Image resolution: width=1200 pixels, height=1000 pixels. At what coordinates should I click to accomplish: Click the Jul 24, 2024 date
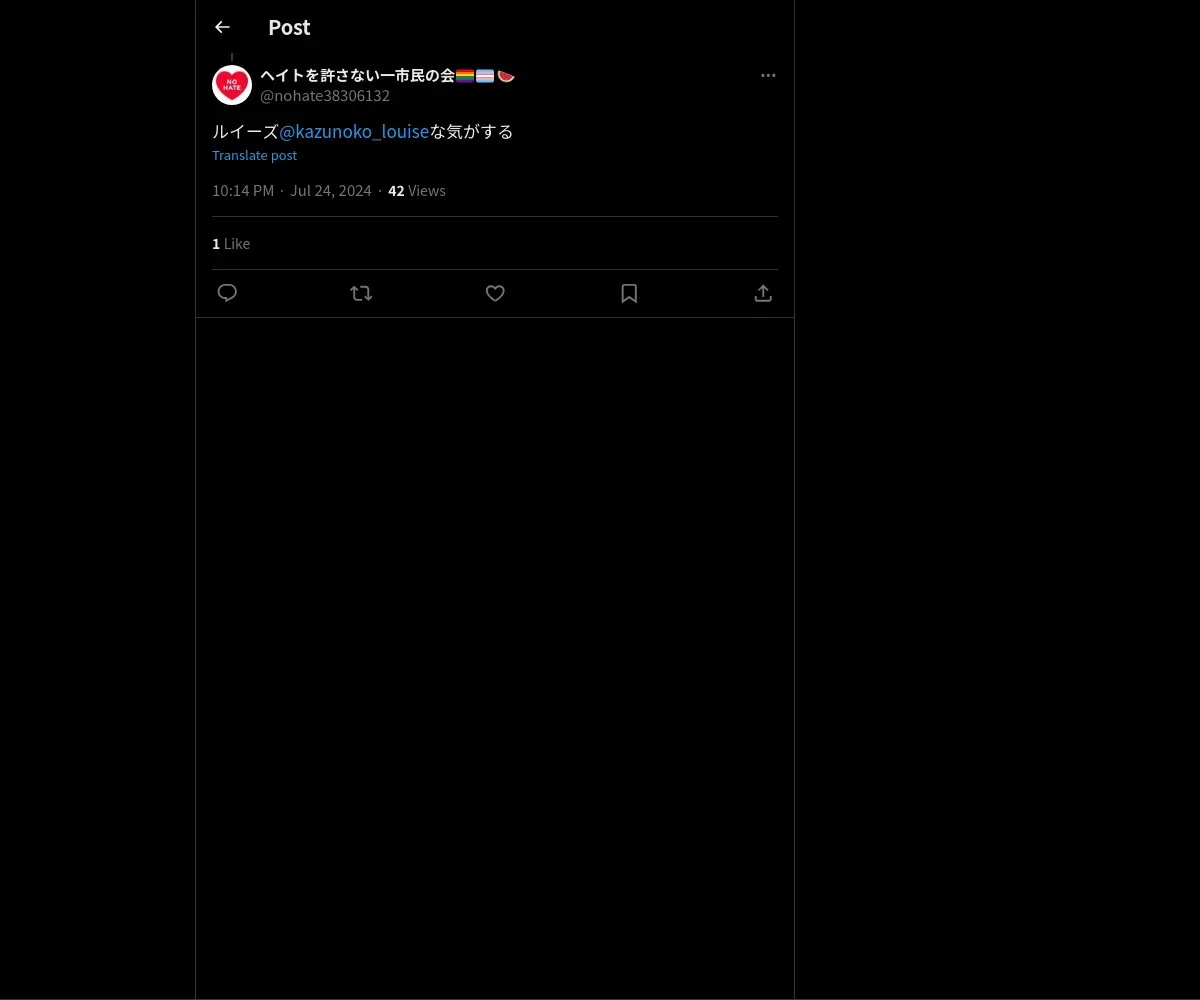331,190
